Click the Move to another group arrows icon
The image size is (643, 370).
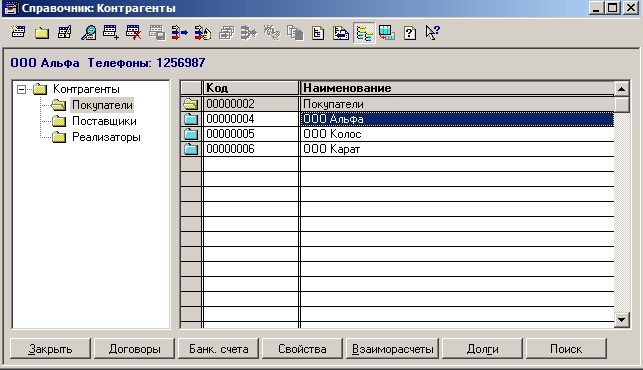(180, 32)
